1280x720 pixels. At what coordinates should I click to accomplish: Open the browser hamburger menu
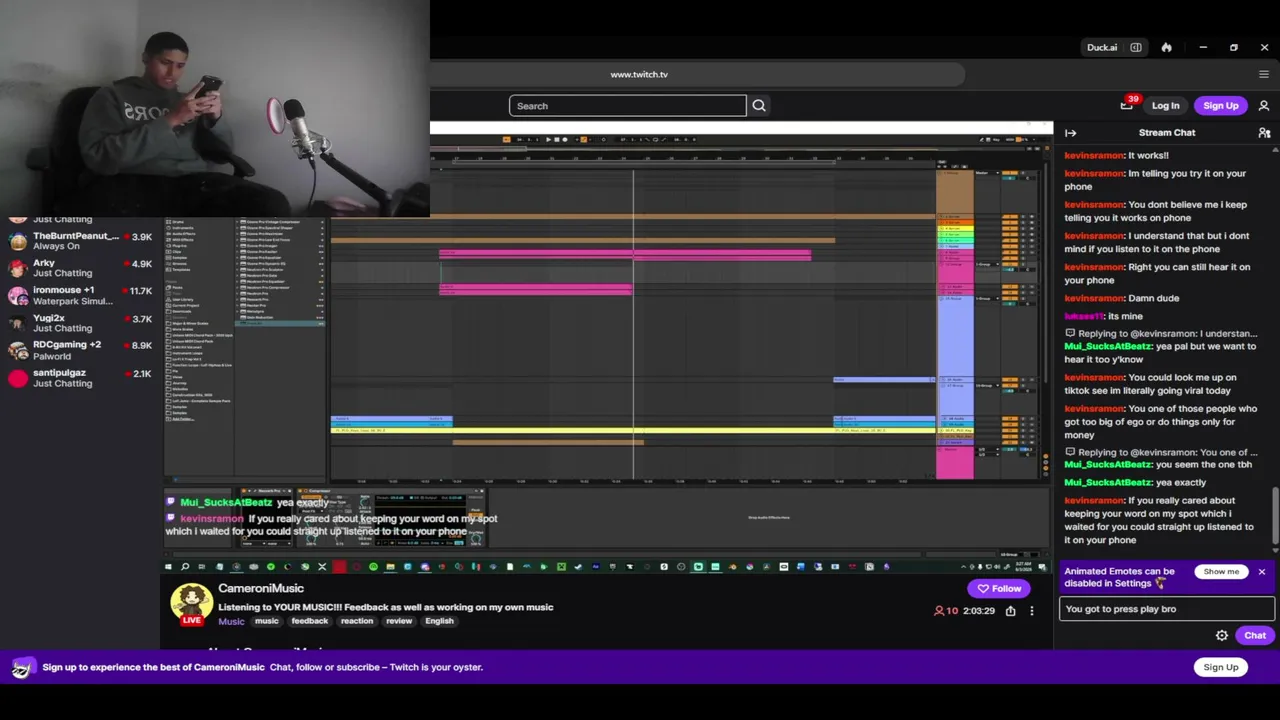[1264, 74]
